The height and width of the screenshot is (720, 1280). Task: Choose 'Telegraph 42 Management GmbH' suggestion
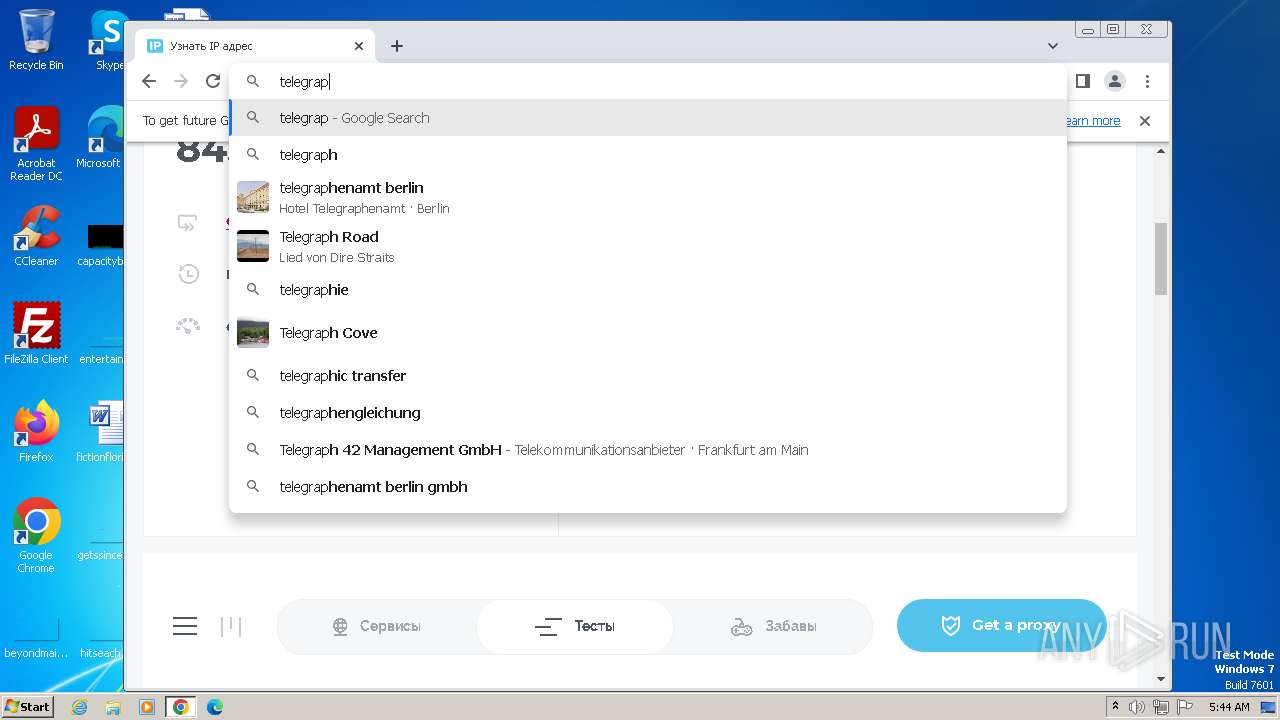click(648, 450)
